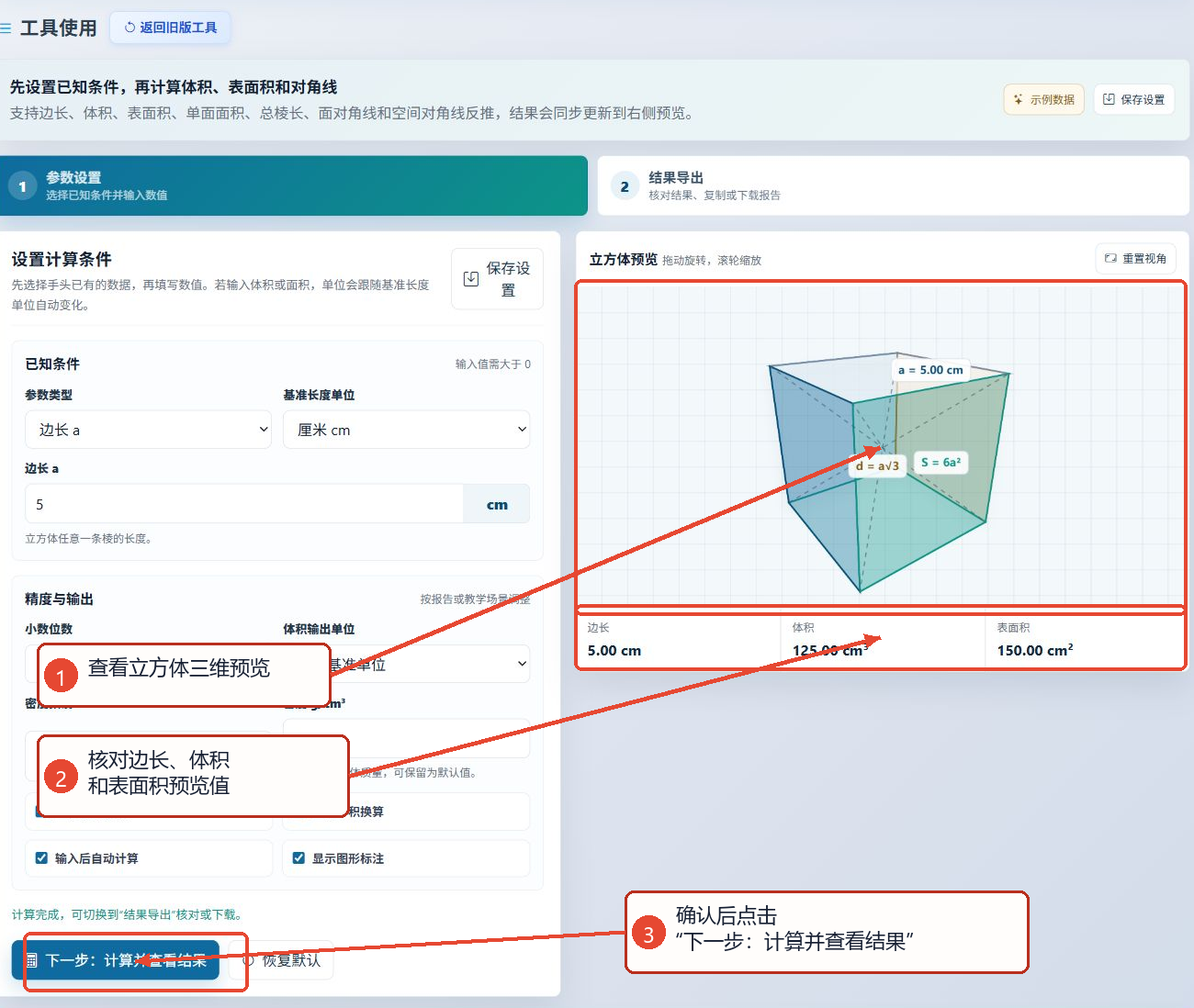The image size is (1194, 1008).
Task: Click the 恢复默认 button
Action: [x=281, y=960]
